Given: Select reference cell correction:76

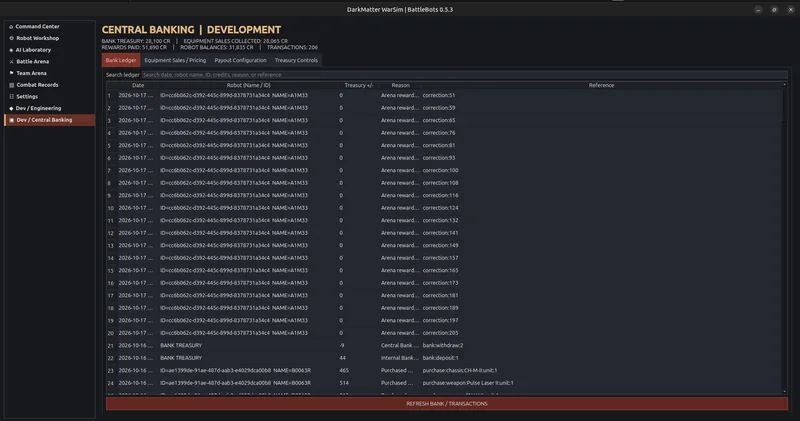Looking at the screenshot, I should coord(439,133).
